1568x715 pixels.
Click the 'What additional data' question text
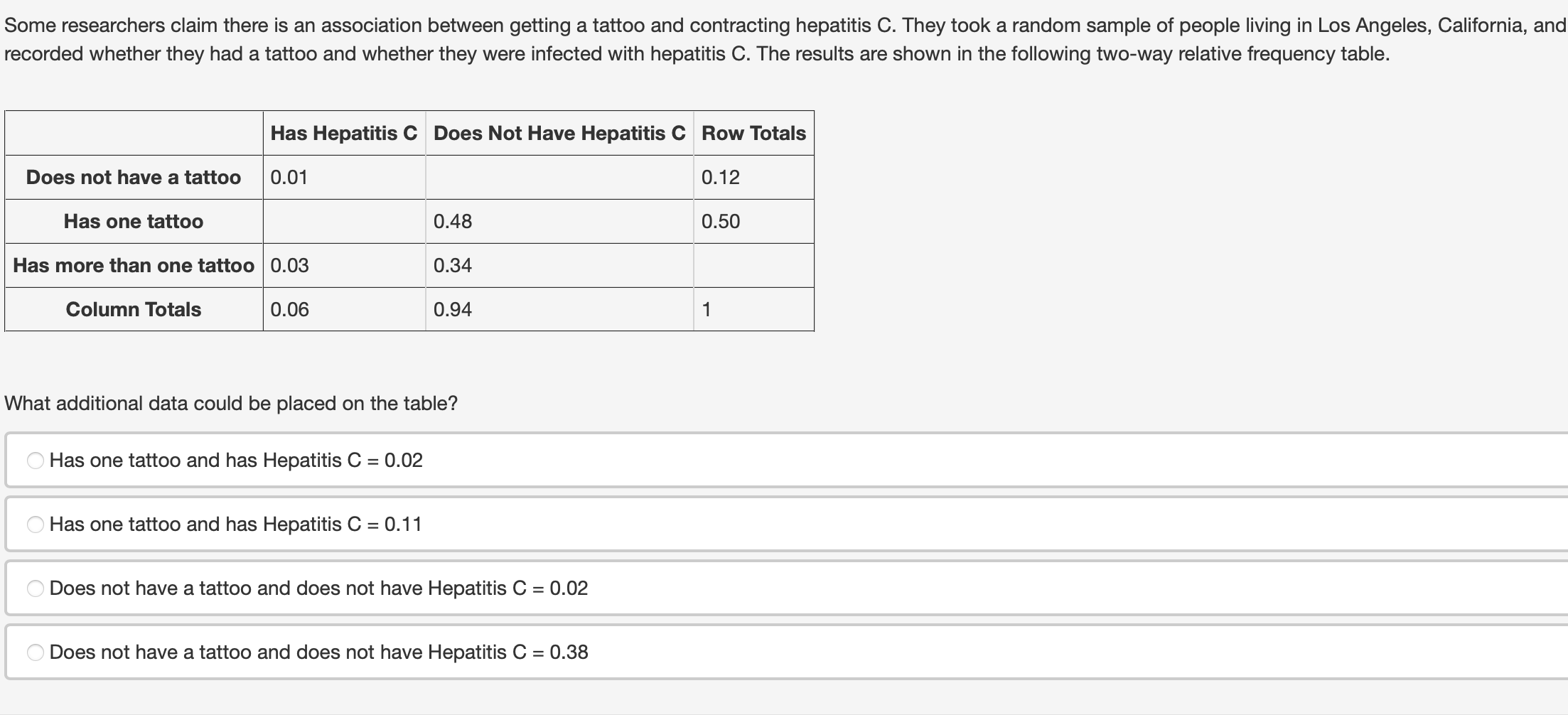coord(231,404)
